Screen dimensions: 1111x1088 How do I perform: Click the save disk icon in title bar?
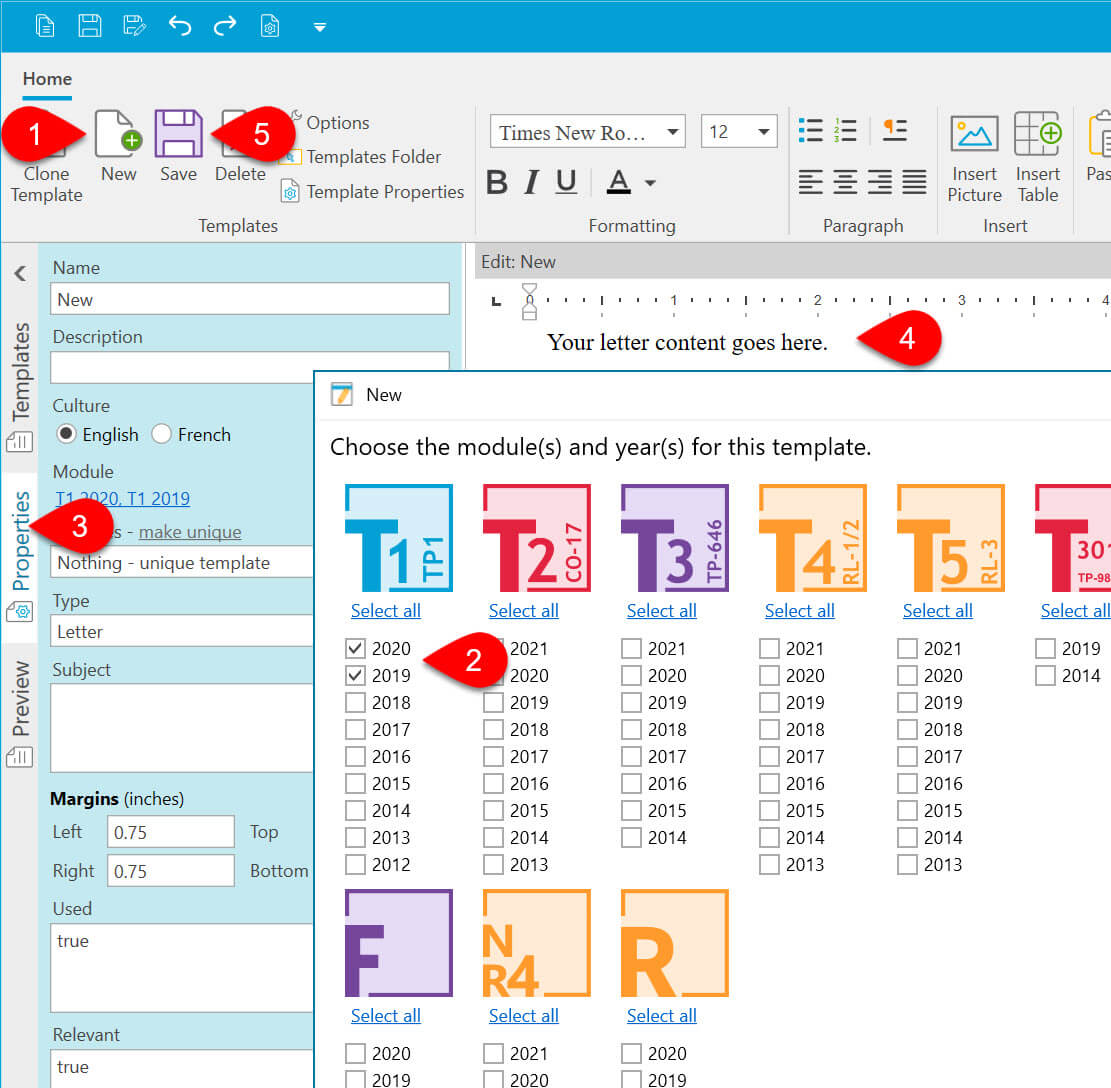click(x=89, y=26)
